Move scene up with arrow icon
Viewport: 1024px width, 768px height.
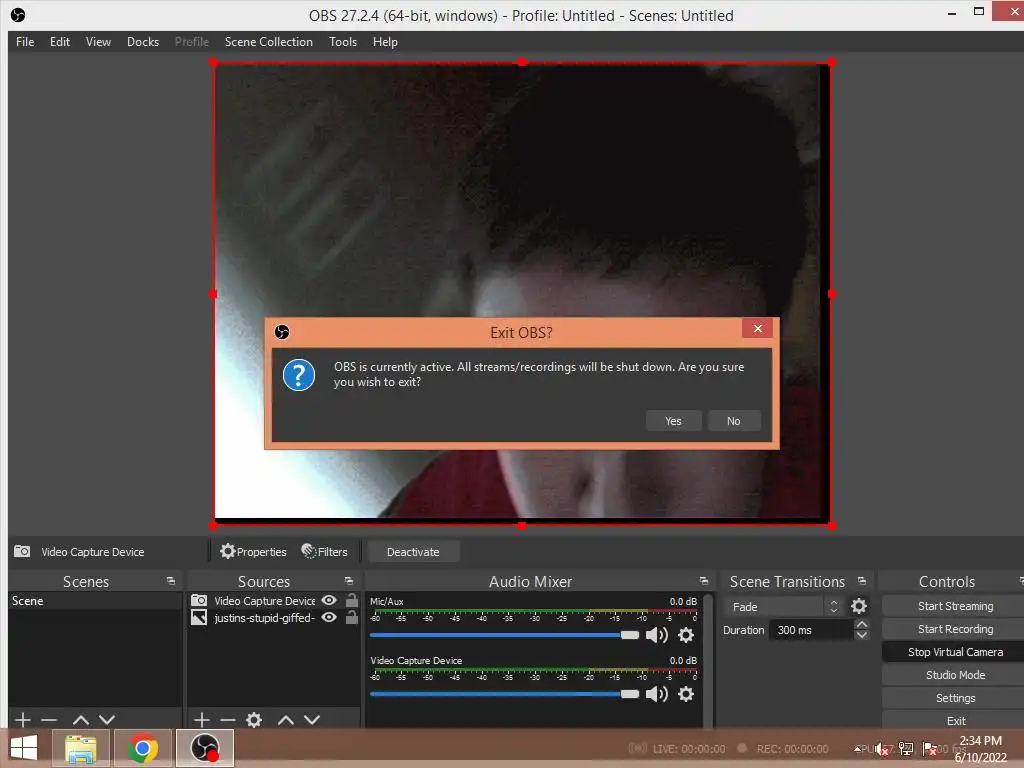click(x=81, y=720)
